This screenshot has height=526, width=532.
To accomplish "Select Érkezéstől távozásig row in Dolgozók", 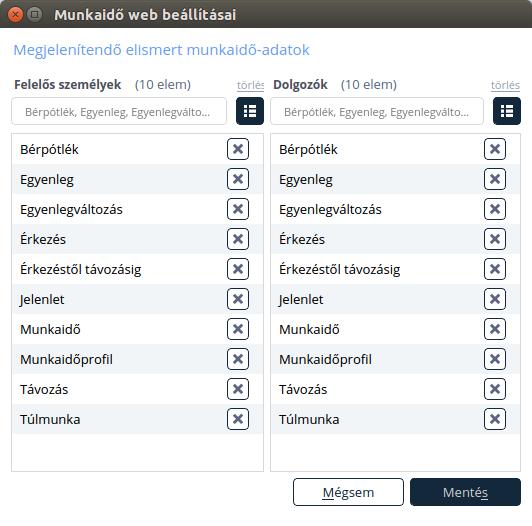I will tap(396, 269).
